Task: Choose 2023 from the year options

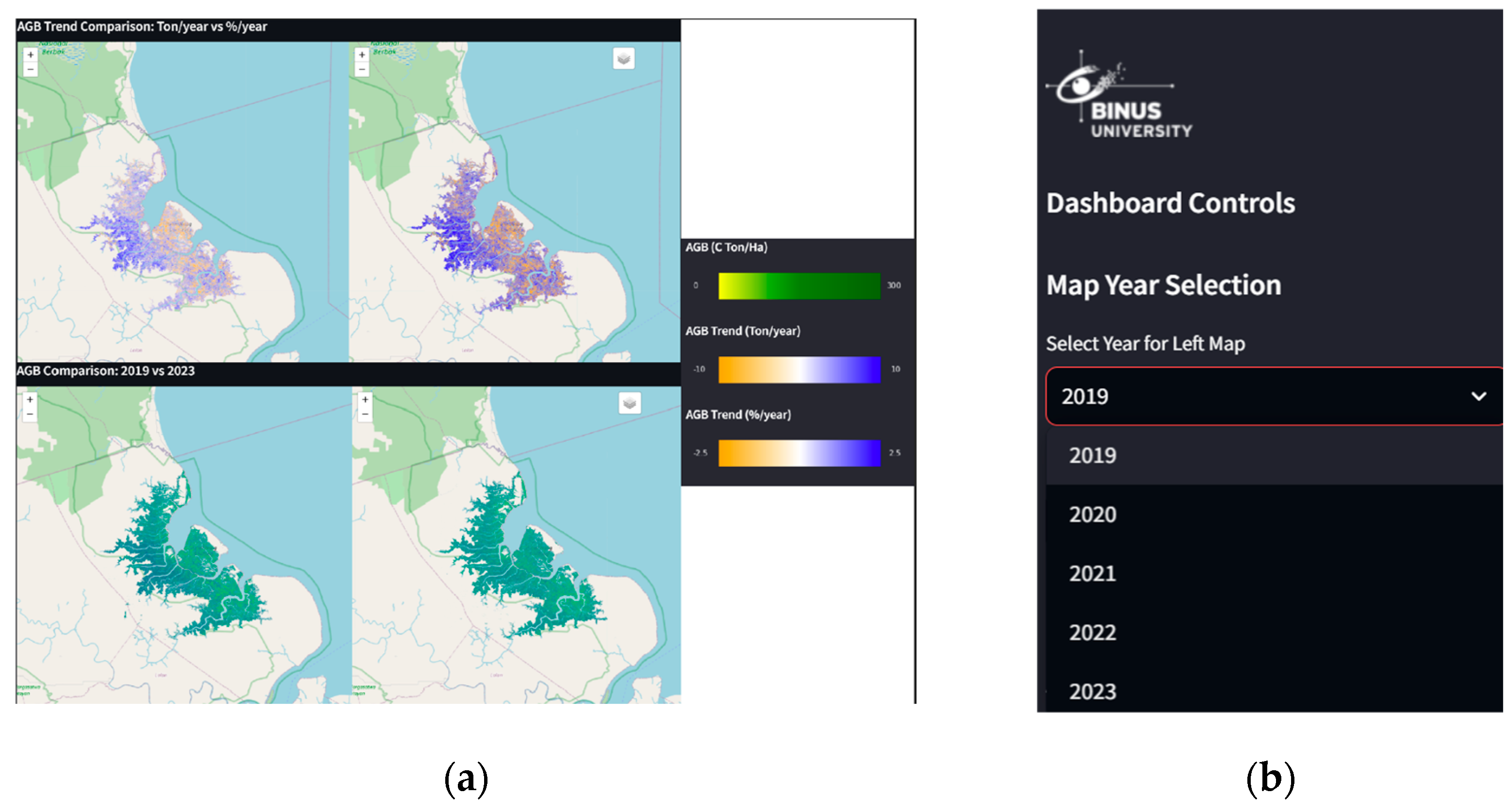Action: click(1093, 692)
